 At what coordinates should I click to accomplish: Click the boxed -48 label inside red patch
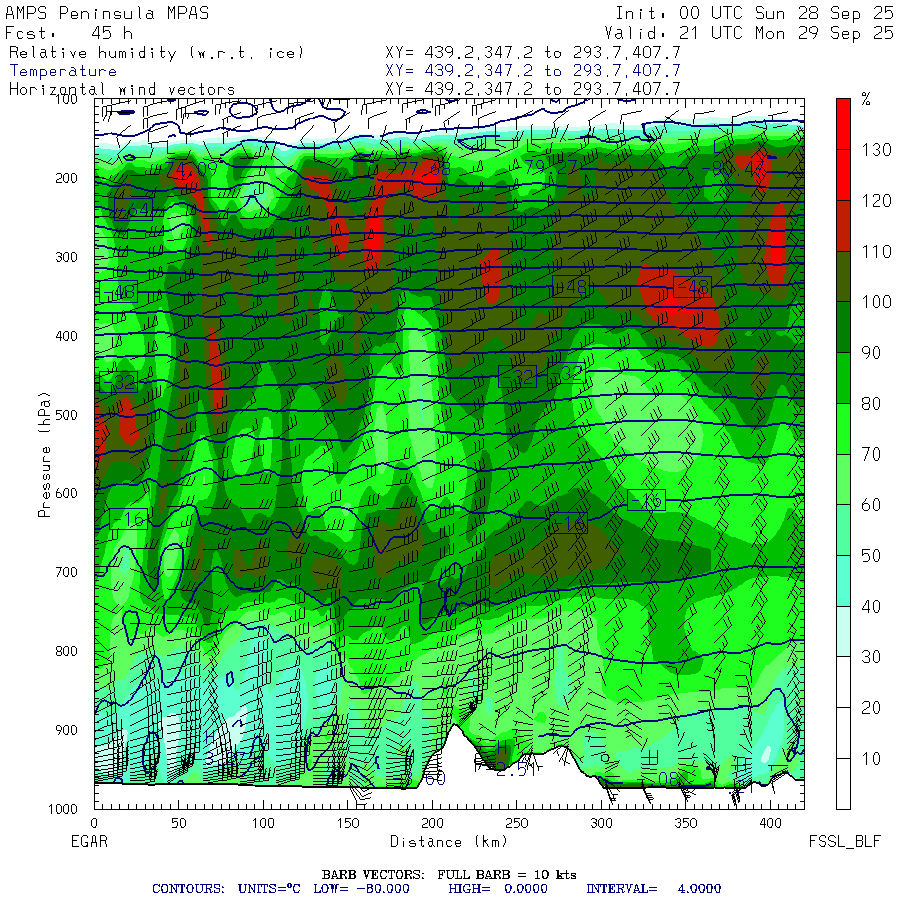[692, 286]
